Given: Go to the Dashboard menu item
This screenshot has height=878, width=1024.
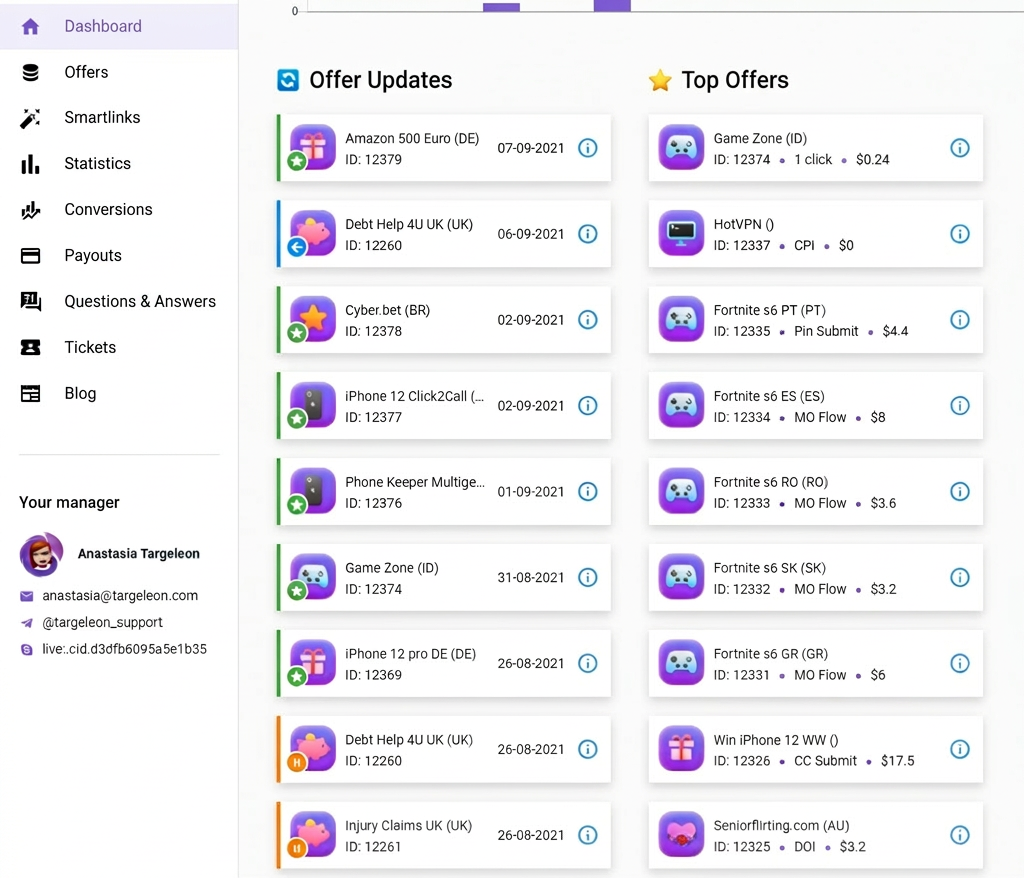Looking at the screenshot, I should (x=119, y=26).
